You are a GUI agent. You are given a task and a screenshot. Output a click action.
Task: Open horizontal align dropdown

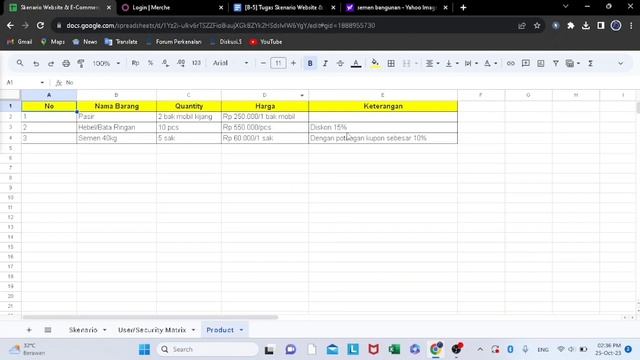click(x=432, y=63)
